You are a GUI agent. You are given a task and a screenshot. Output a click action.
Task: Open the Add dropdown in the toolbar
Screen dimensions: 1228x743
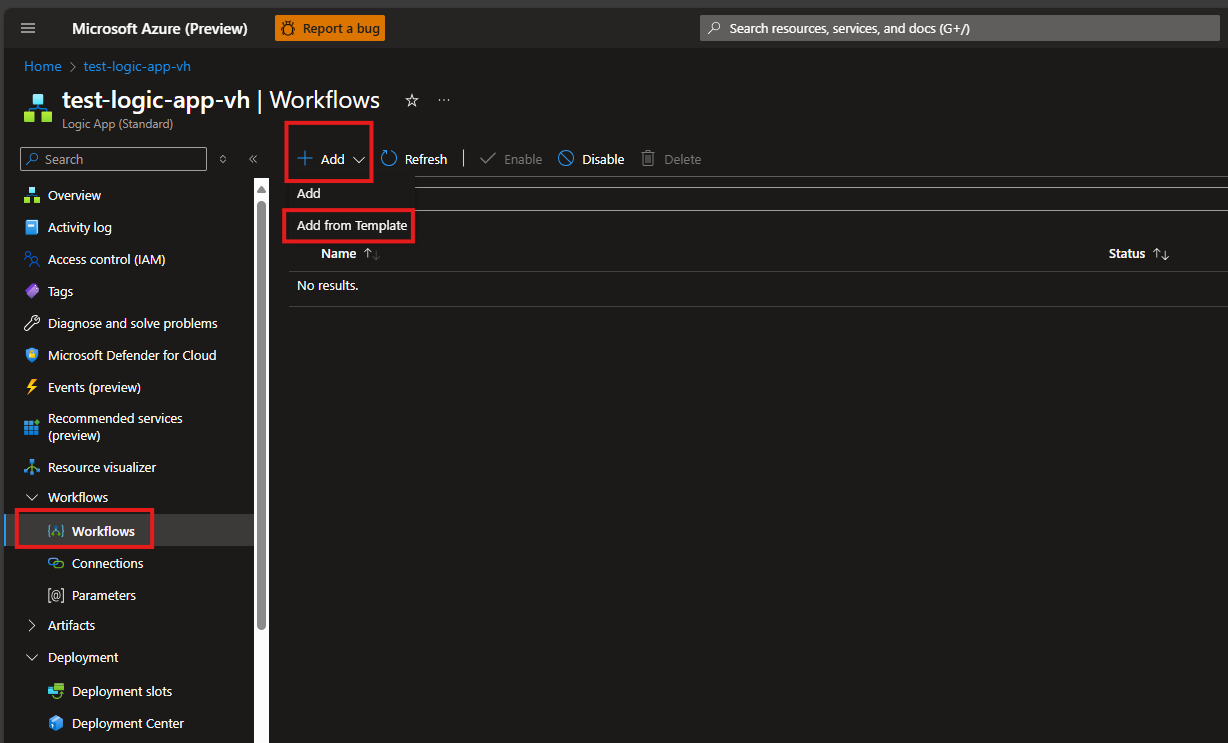point(331,159)
